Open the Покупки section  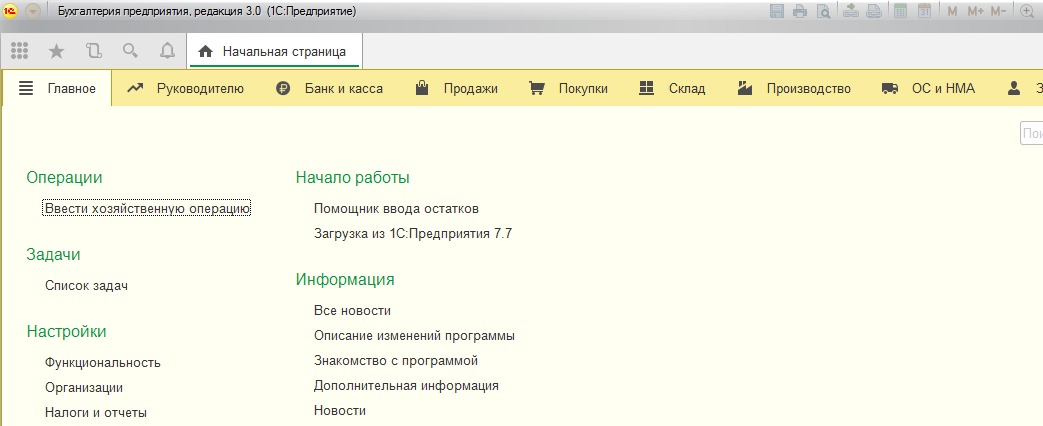pos(568,89)
